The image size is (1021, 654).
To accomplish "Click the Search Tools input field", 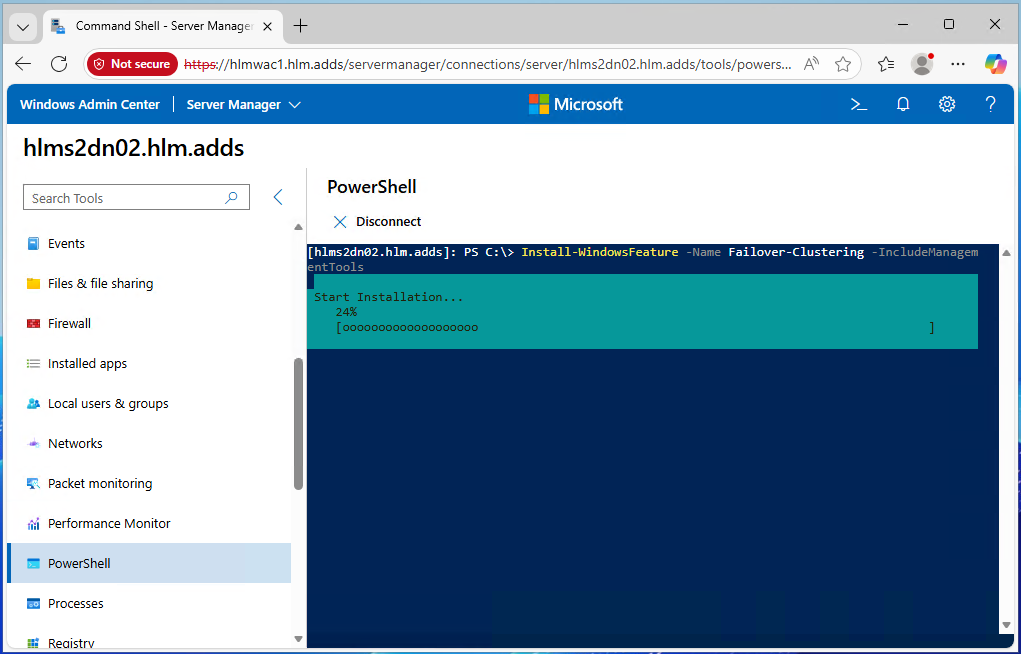I will (x=125, y=198).
